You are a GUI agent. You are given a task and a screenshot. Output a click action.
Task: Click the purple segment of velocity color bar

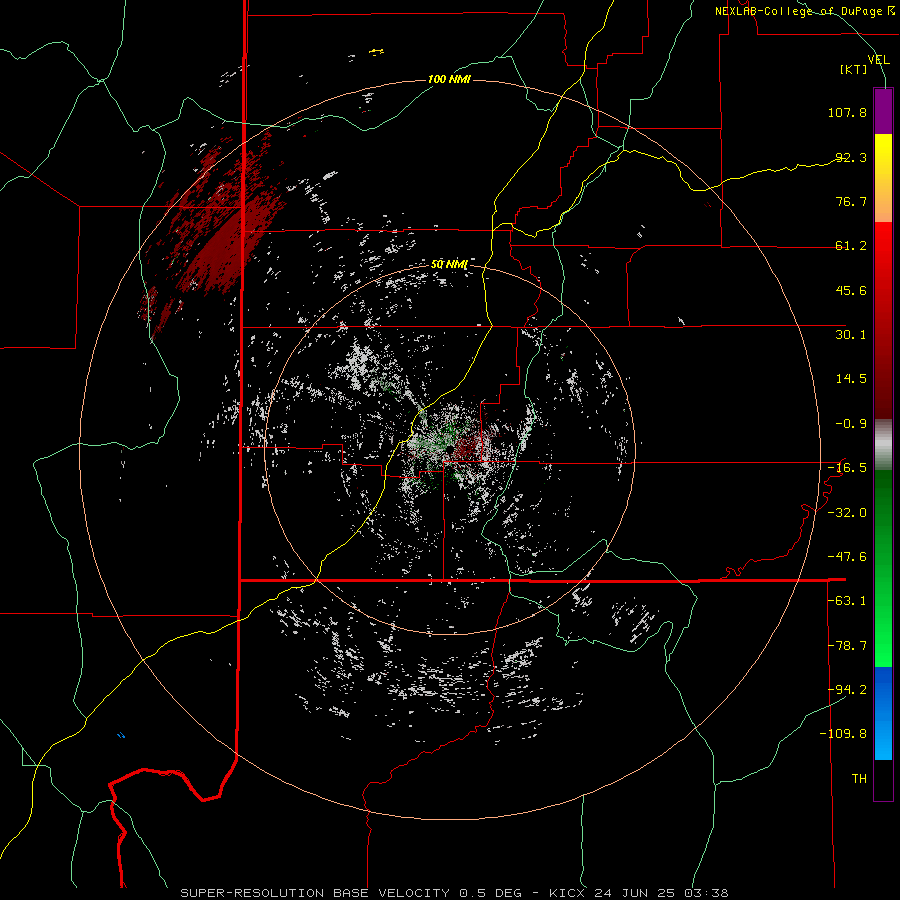click(x=883, y=111)
